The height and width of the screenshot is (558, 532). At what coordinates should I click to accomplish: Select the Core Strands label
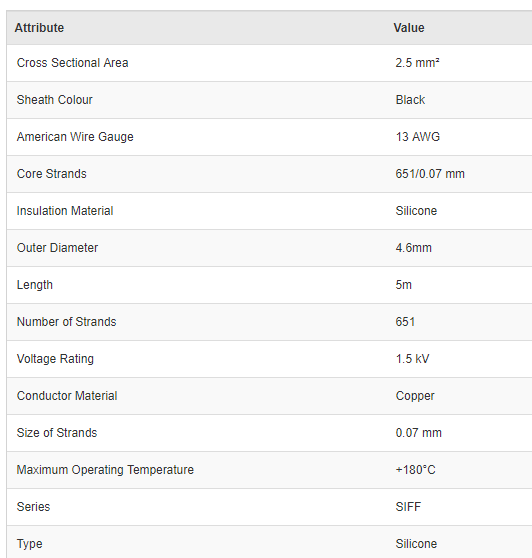[52, 174]
